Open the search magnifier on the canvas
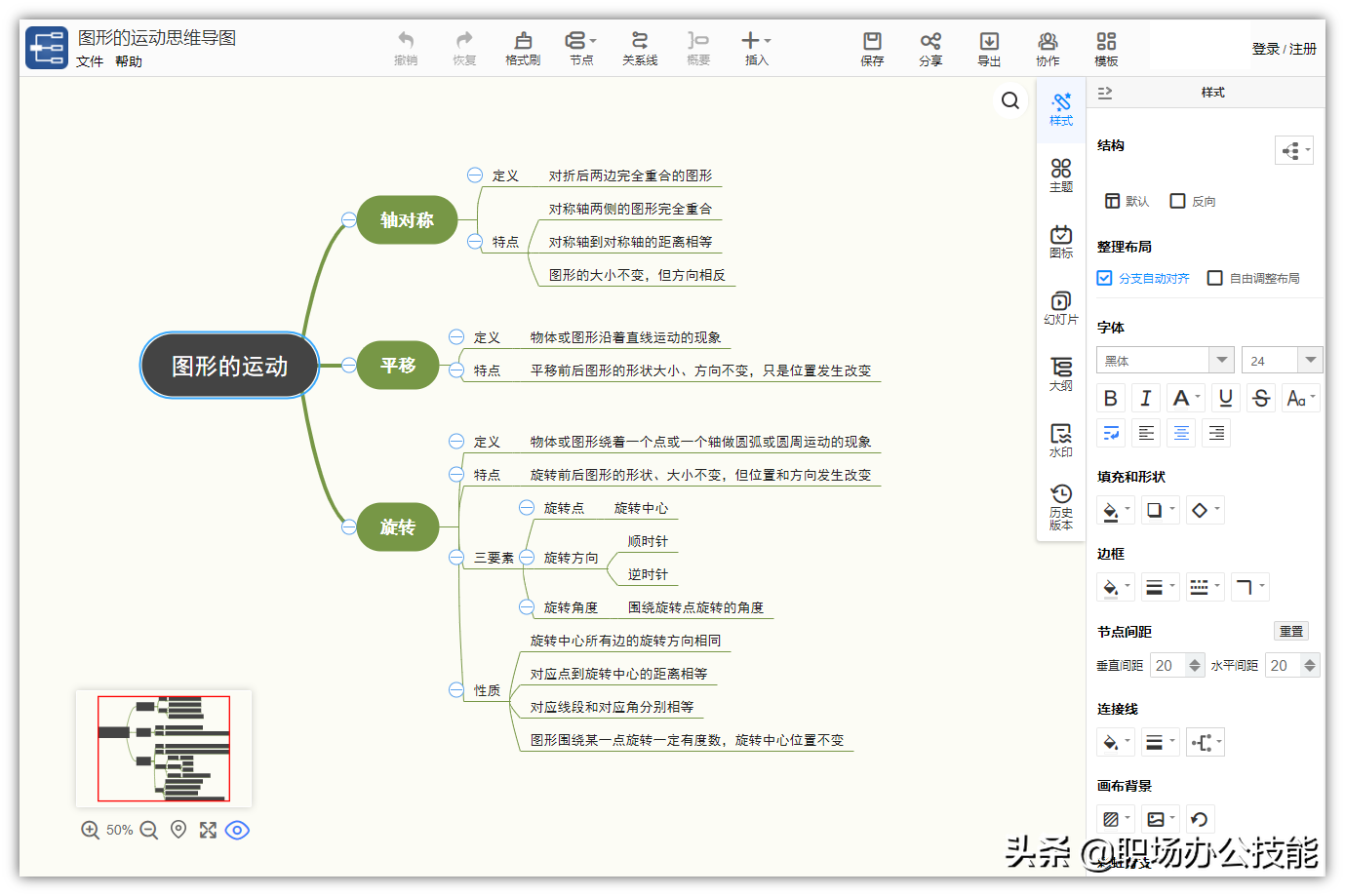This screenshot has height=896, width=1345. coord(1009,99)
